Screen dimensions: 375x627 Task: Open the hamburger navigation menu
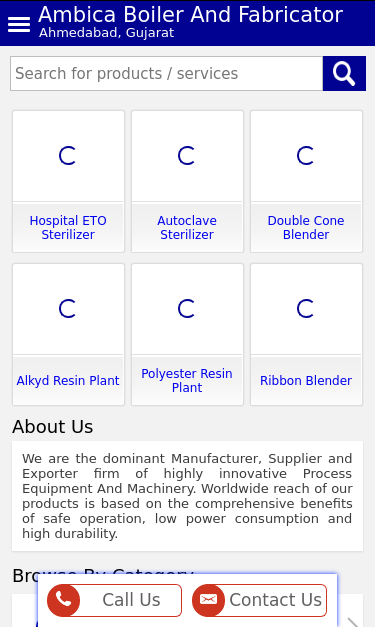click(x=19, y=25)
